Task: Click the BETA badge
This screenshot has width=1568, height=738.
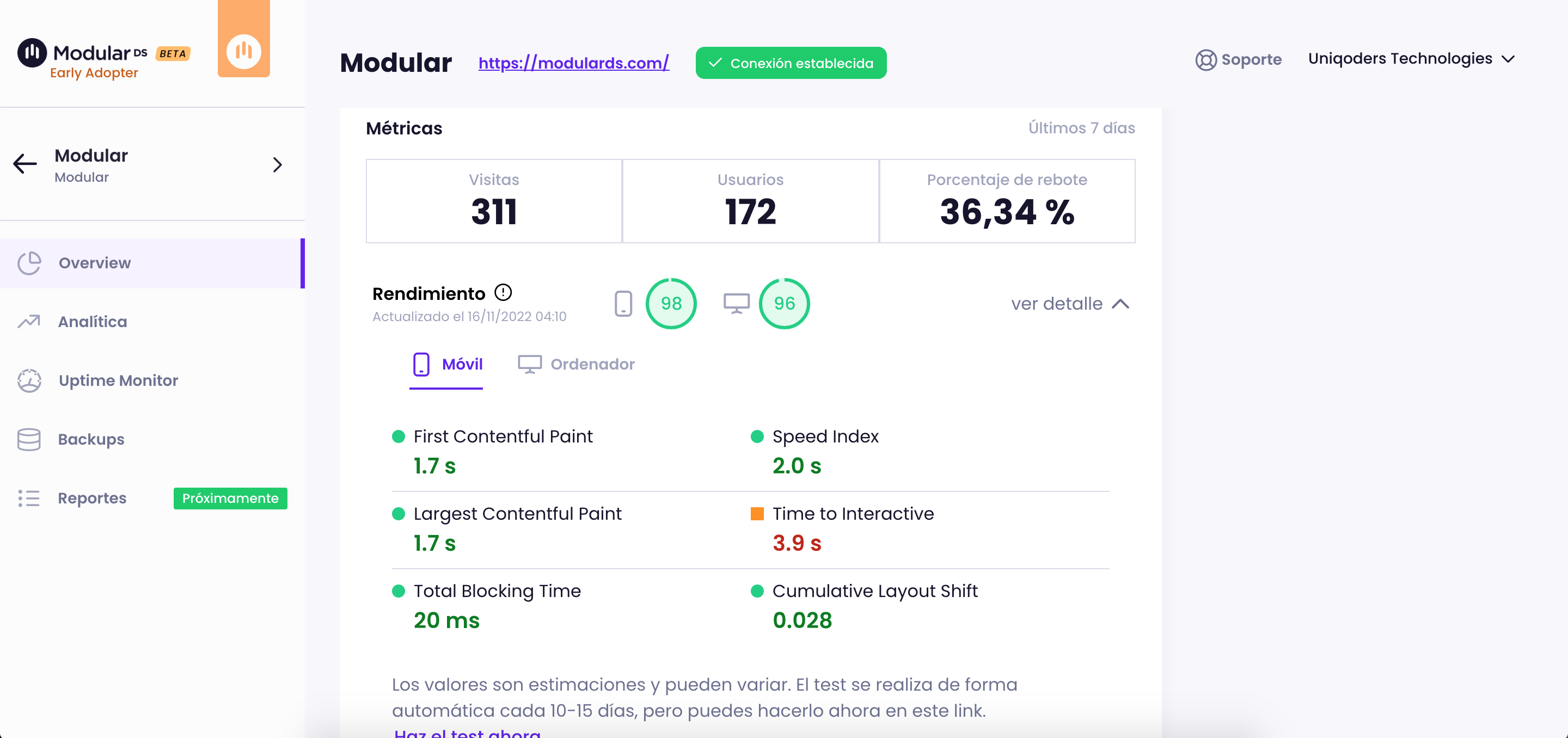Action: (173, 53)
